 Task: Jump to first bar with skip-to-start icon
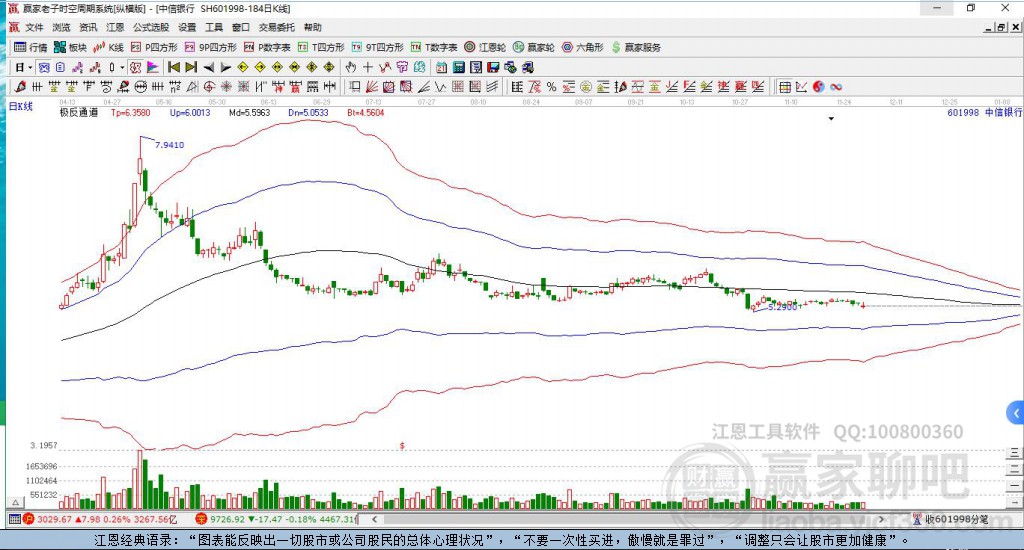click(174, 67)
